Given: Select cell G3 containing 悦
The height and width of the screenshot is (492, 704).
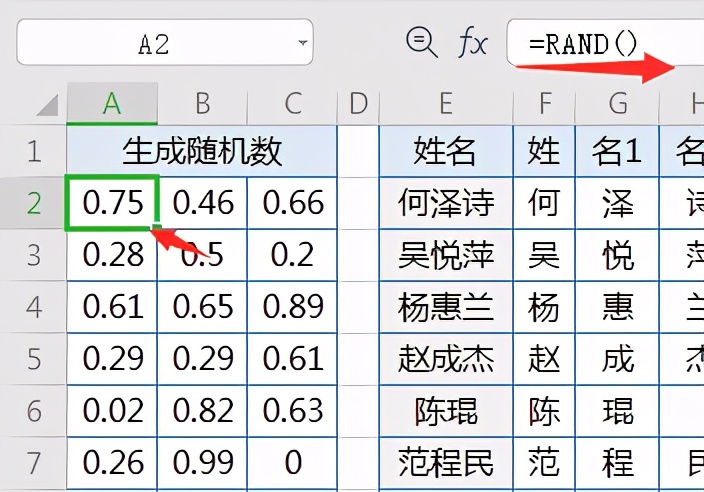Looking at the screenshot, I should point(617,255).
